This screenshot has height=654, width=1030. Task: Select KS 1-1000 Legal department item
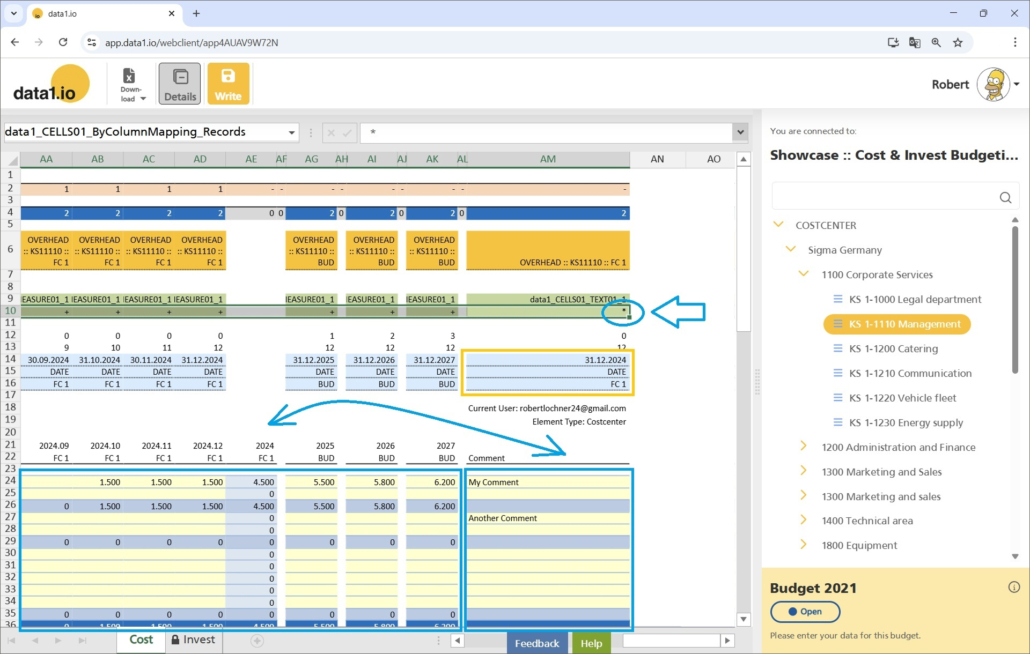point(914,299)
